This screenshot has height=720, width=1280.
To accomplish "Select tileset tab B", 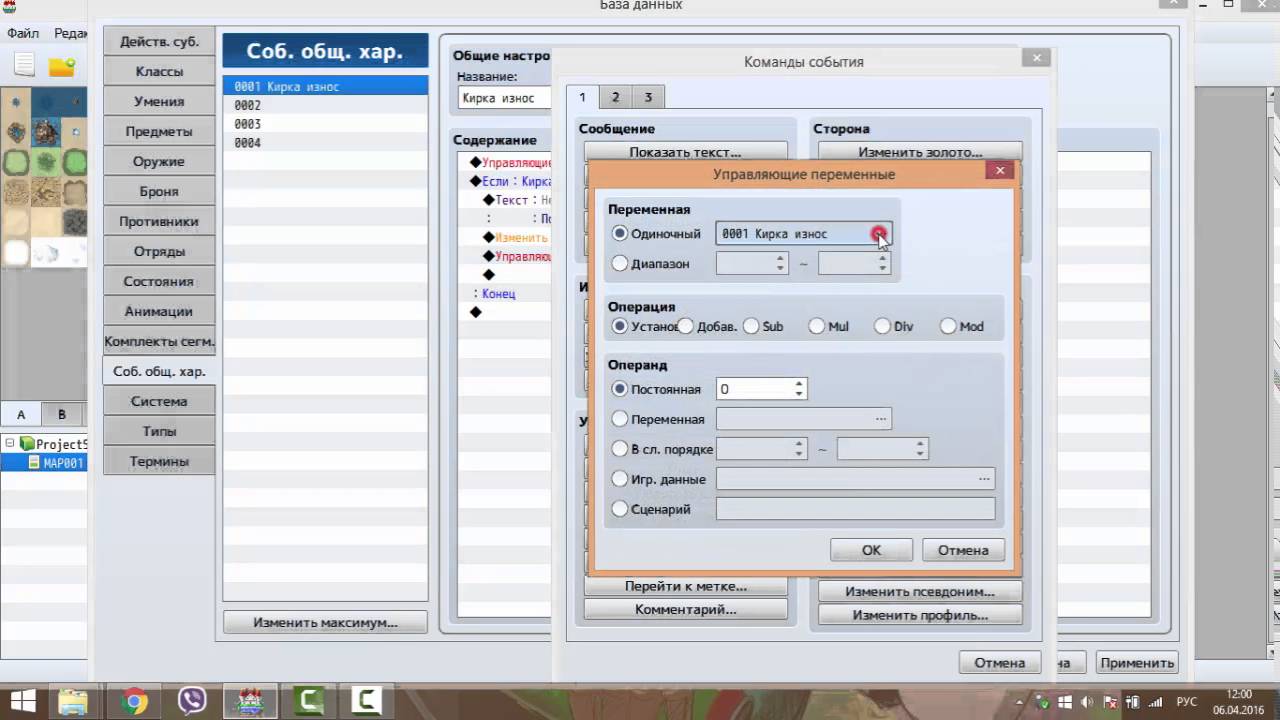I will pyautogui.click(x=62, y=414).
